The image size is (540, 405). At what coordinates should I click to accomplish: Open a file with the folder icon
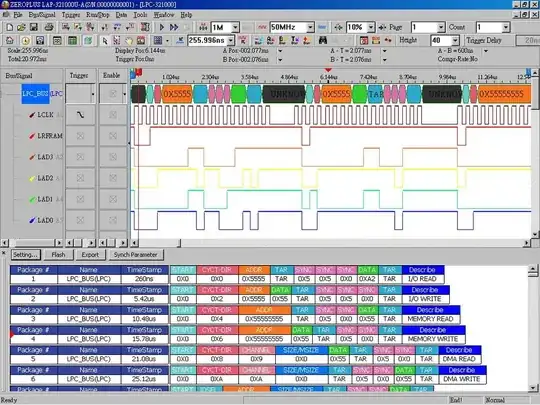point(21,27)
